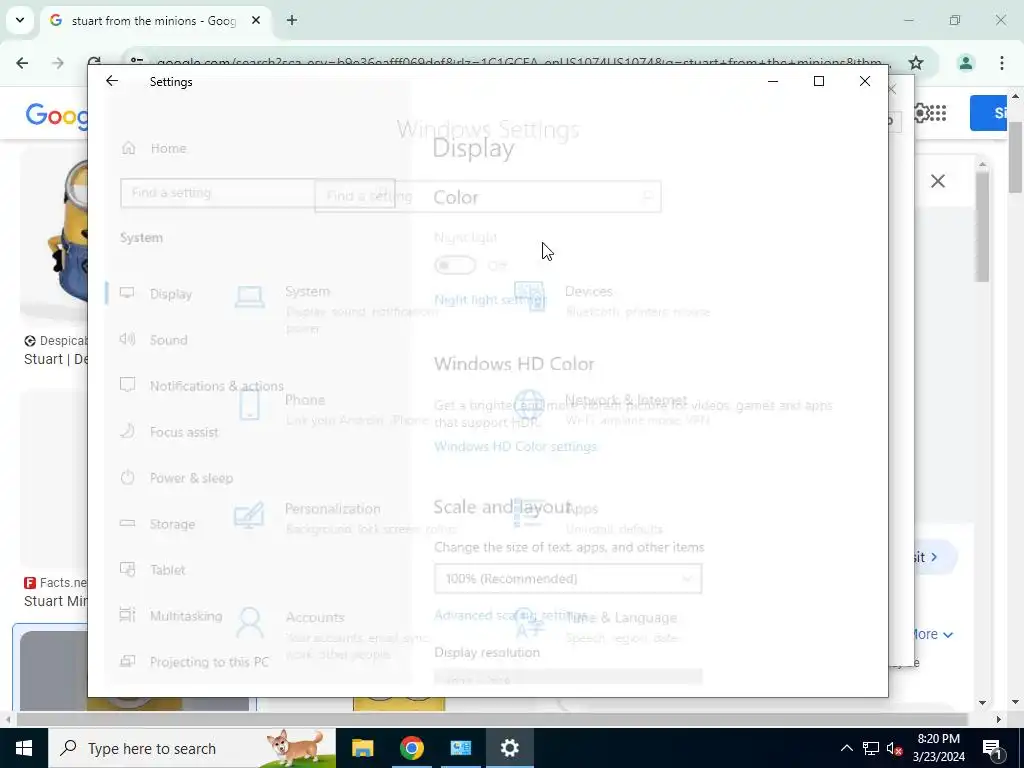Open the notification center icon
The width and height of the screenshot is (1024, 768).
tap(991, 748)
